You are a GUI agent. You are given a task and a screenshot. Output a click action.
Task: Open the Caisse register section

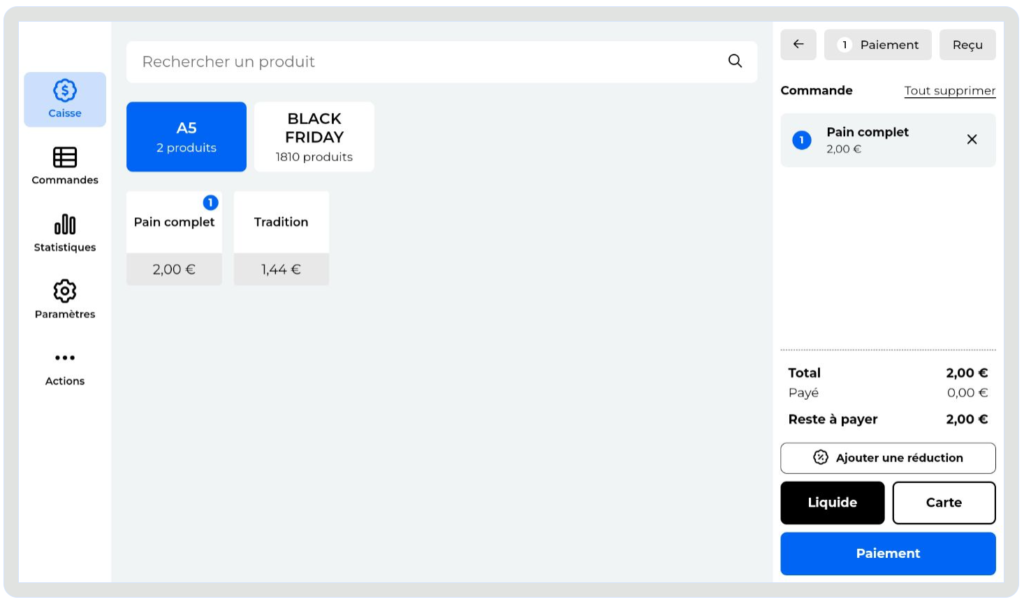point(65,99)
